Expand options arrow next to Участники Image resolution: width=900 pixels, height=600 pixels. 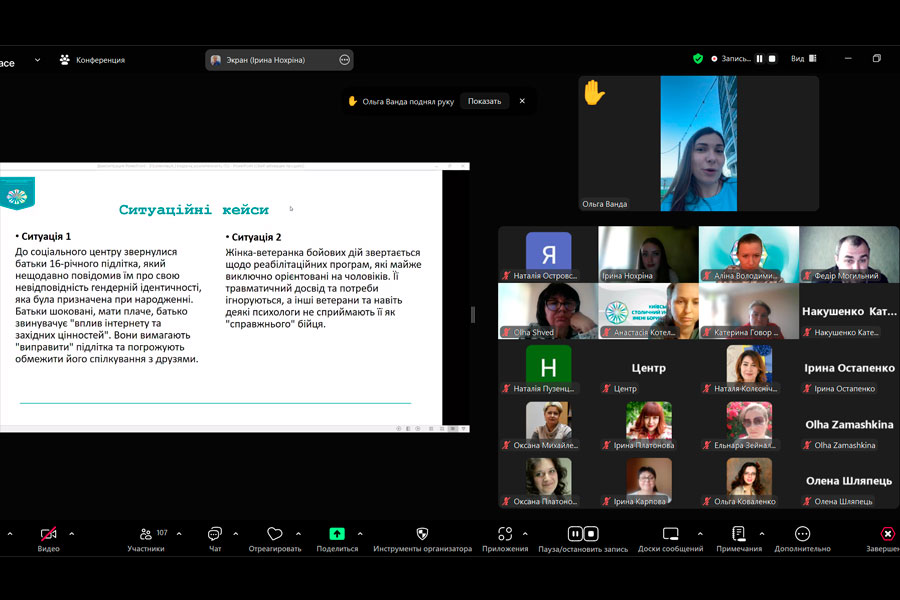[179, 534]
